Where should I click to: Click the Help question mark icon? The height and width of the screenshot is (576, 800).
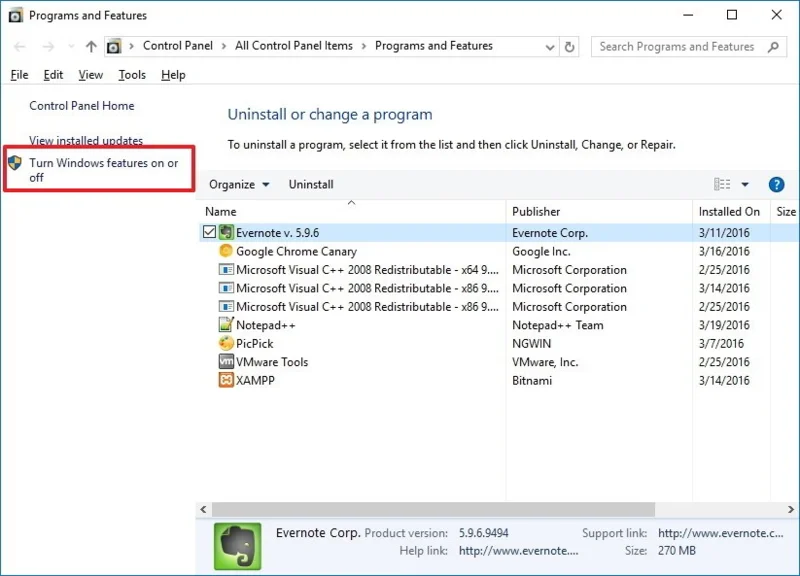coord(777,184)
